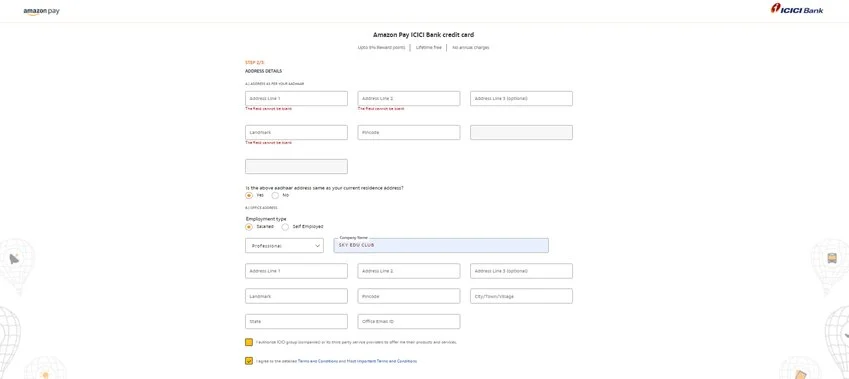Screen dimensions: 849x379
Task: Click the 'Office Address' subheading
Action: (262, 208)
